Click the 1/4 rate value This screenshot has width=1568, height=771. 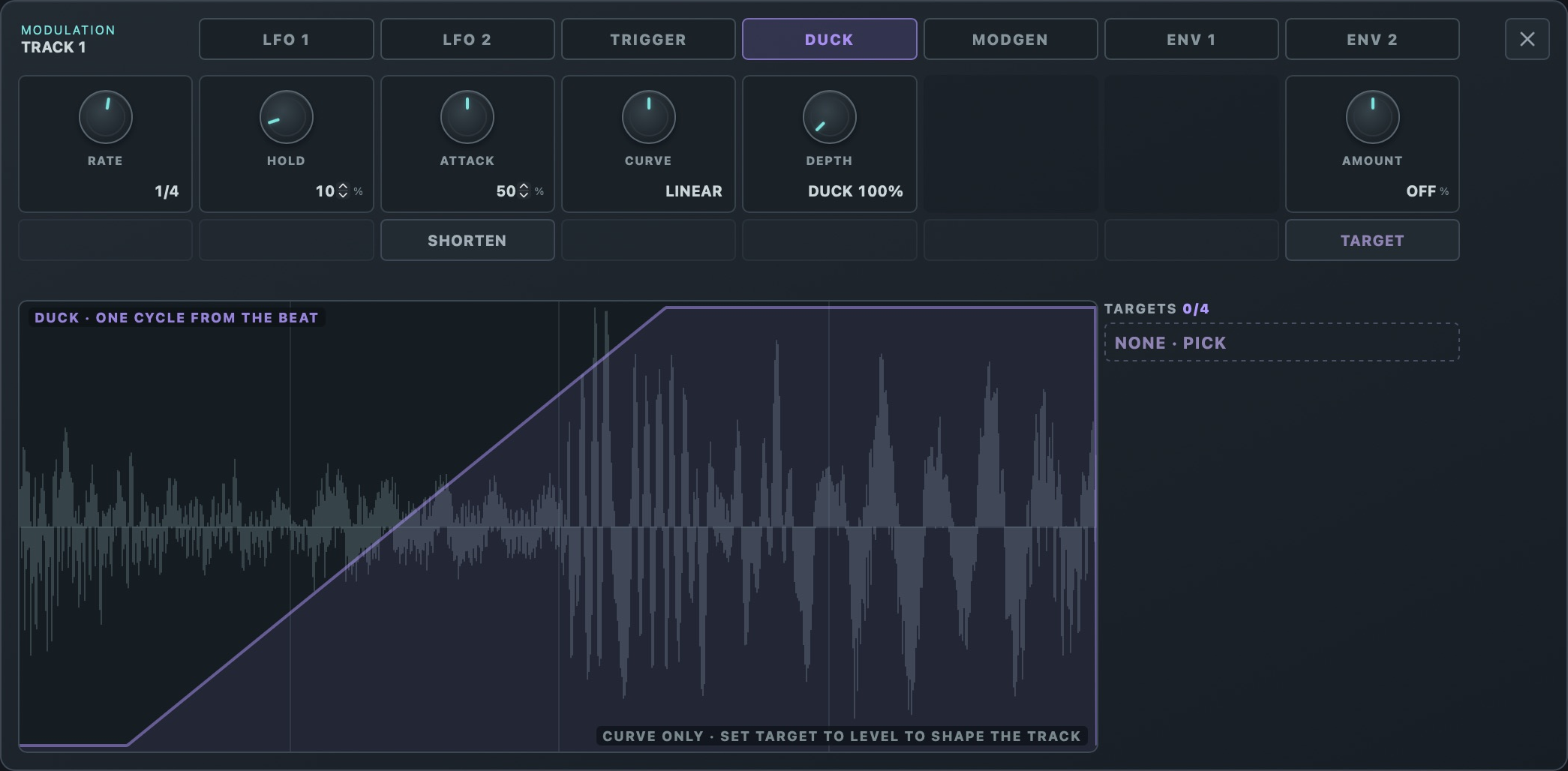pos(167,191)
